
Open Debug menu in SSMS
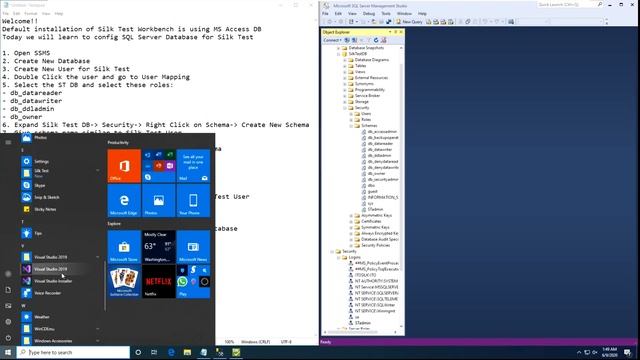369,13
